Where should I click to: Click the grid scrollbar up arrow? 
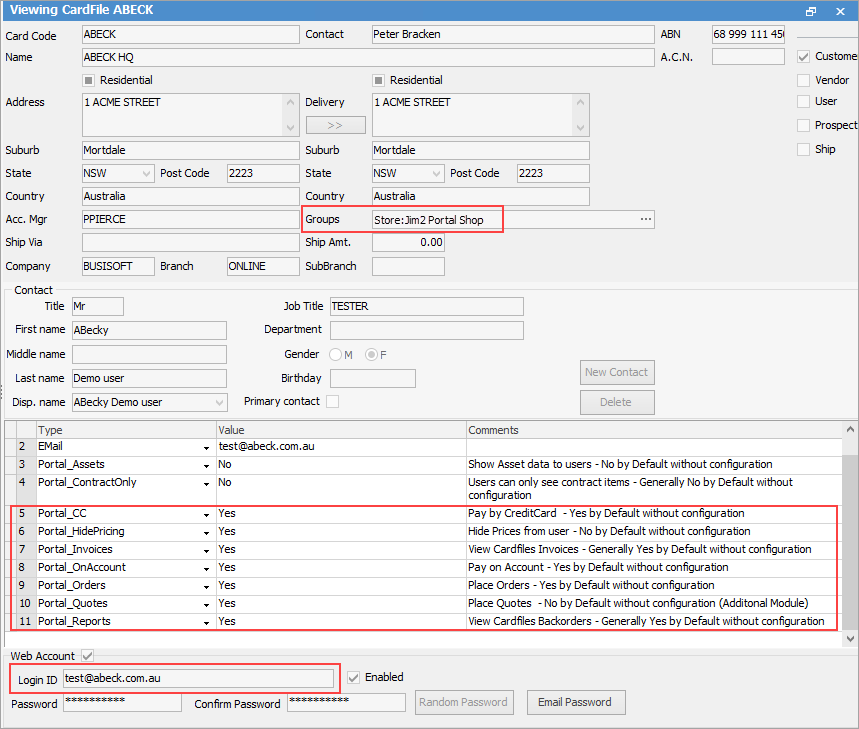coord(852,429)
